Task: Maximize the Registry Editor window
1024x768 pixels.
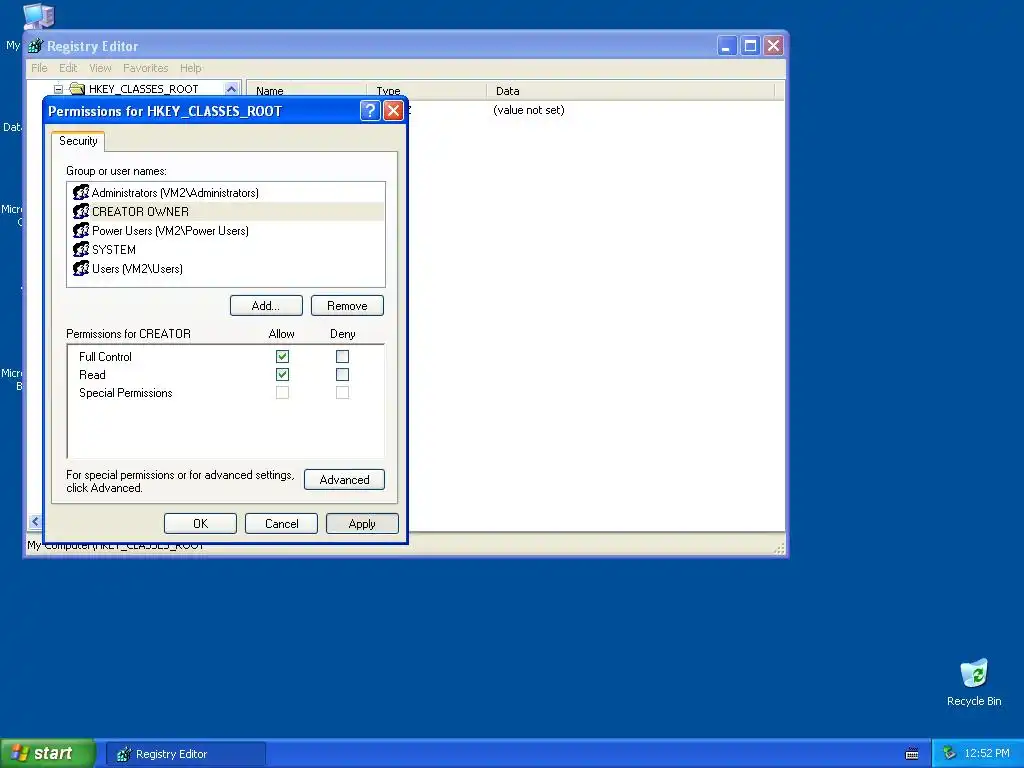Action: click(750, 46)
